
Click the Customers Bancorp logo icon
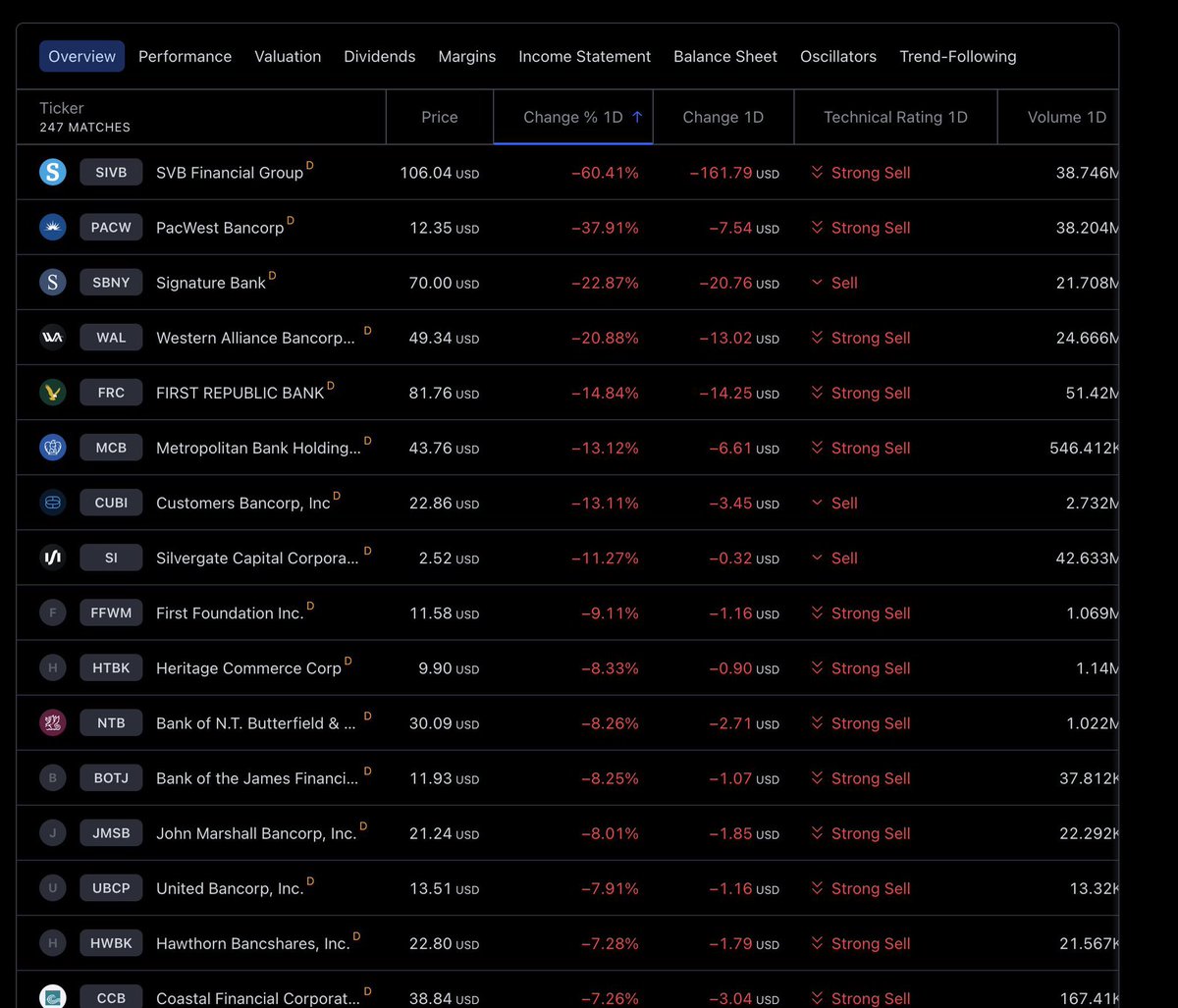click(x=52, y=503)
